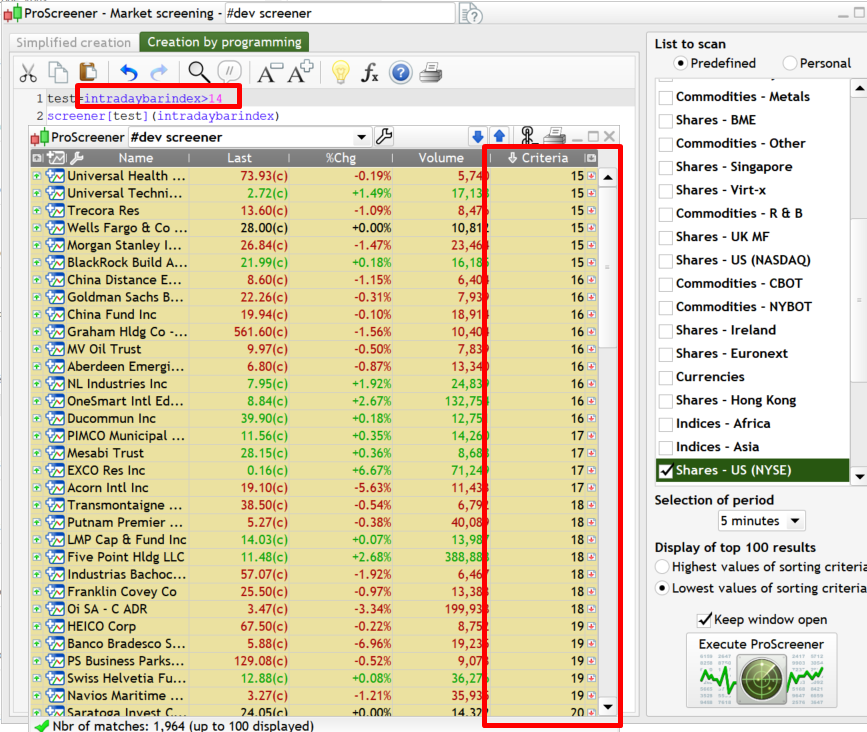
Task: Select the Predefined list radio button
Action: [681, 63]
